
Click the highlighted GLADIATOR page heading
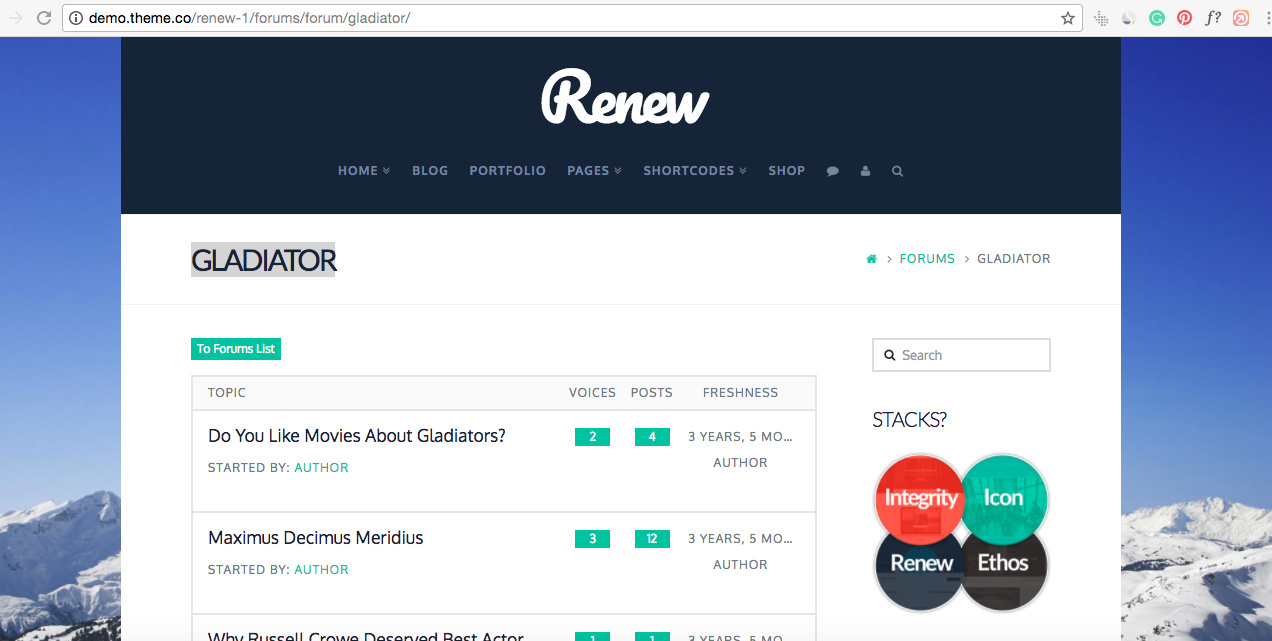264,260
